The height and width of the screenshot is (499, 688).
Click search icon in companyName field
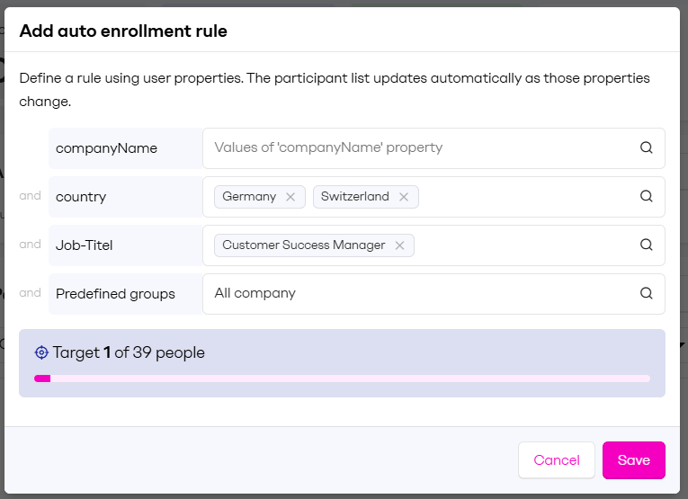coord(646,148)
